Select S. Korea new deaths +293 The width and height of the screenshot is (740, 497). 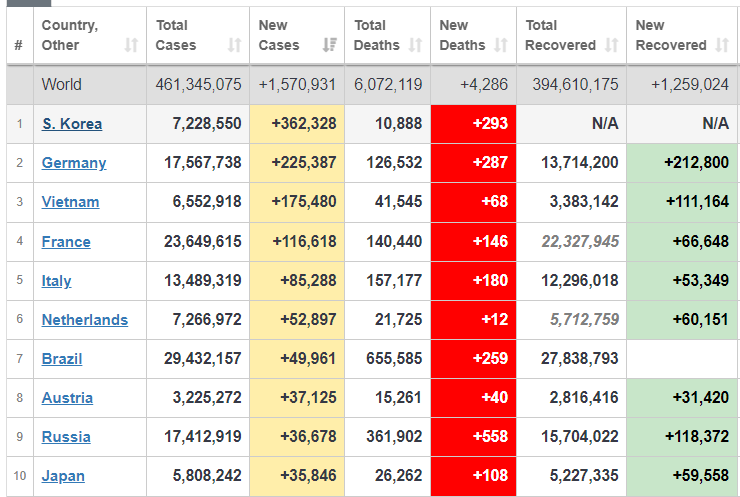(490, 124)
